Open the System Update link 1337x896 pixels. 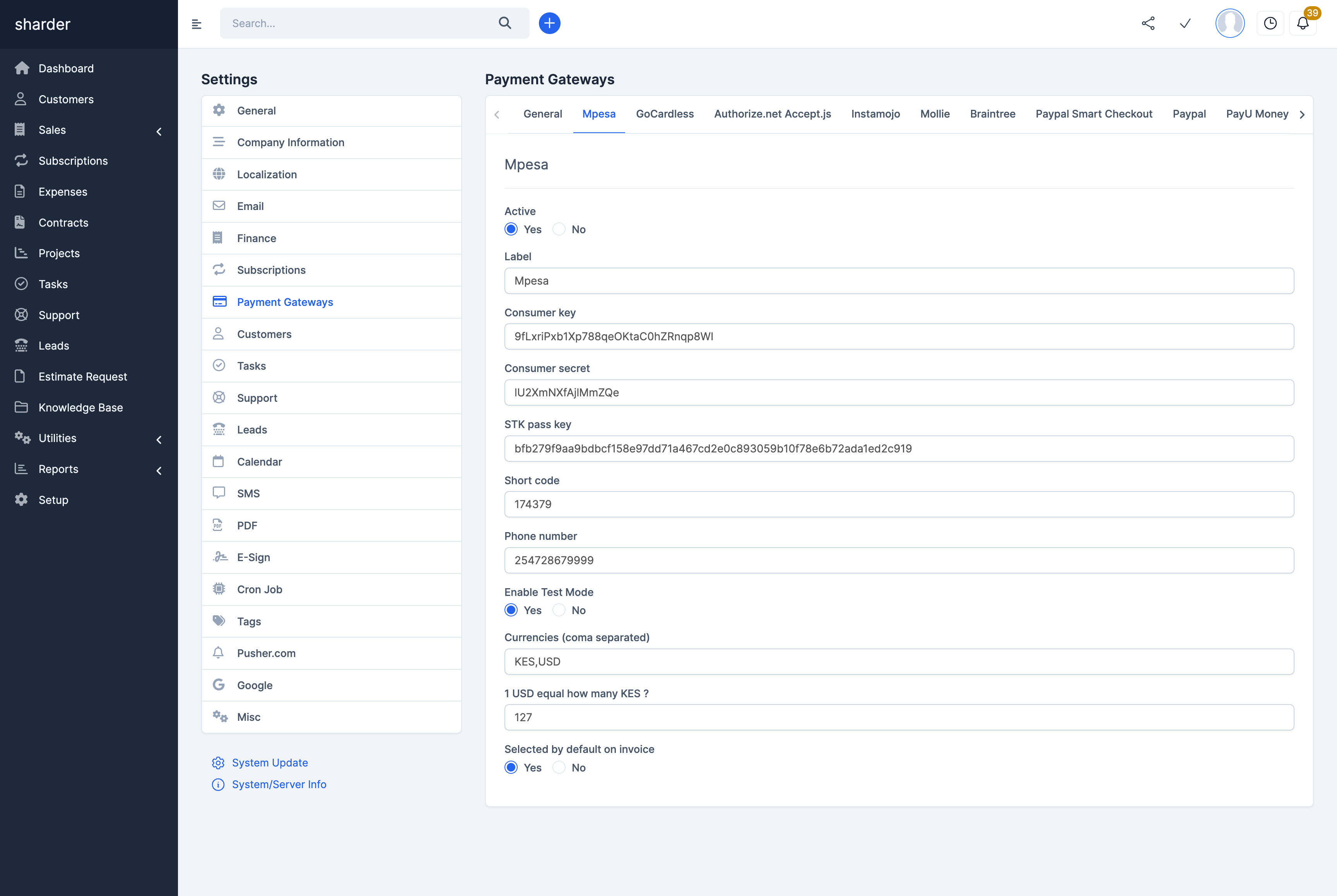[x=269, y=763]
